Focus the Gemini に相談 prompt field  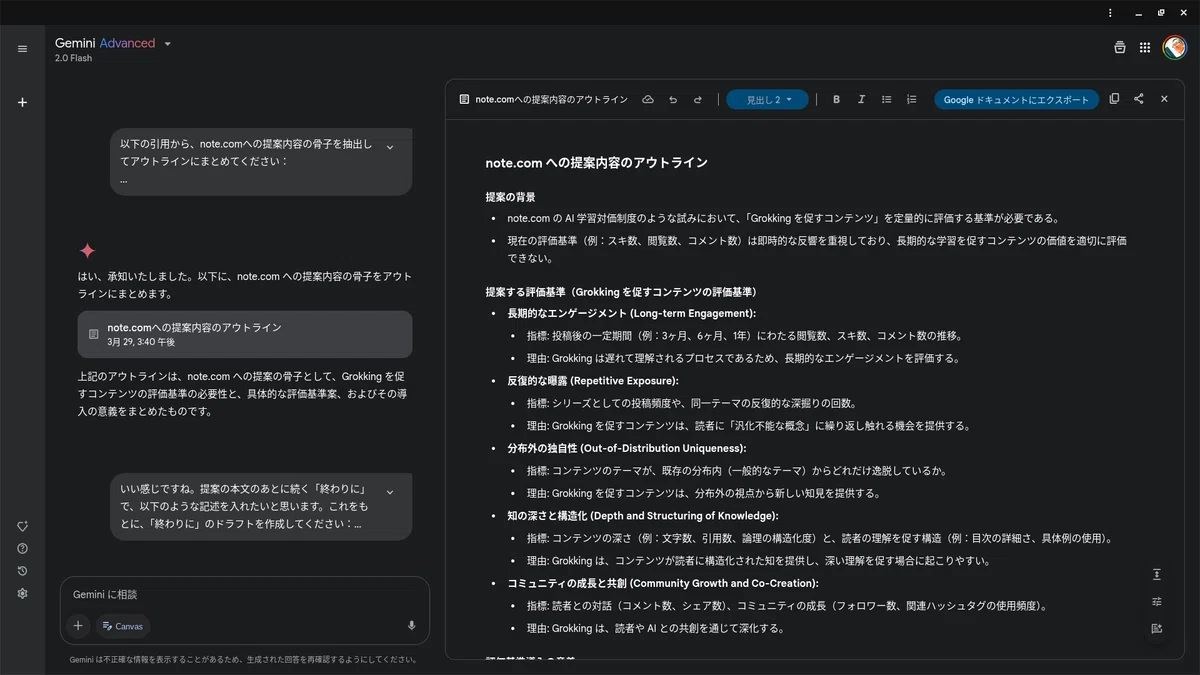tap(240, 594)
